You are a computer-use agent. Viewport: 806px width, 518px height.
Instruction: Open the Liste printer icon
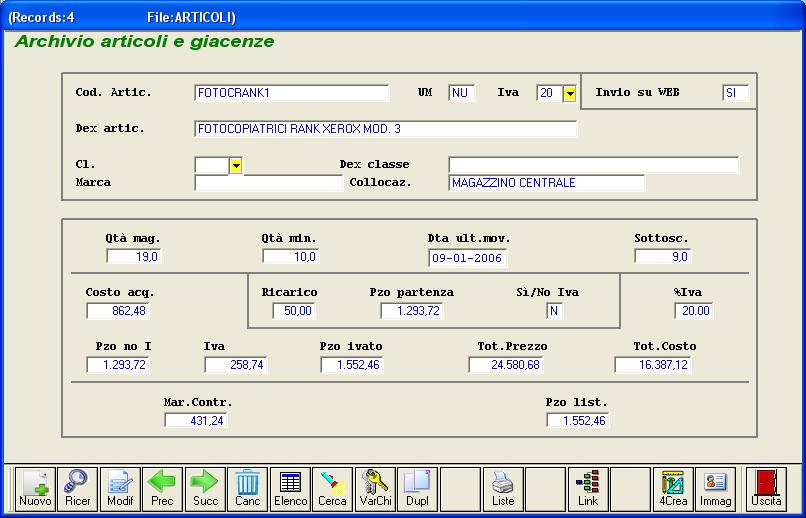pyautogui.click(x=503, y=489)
